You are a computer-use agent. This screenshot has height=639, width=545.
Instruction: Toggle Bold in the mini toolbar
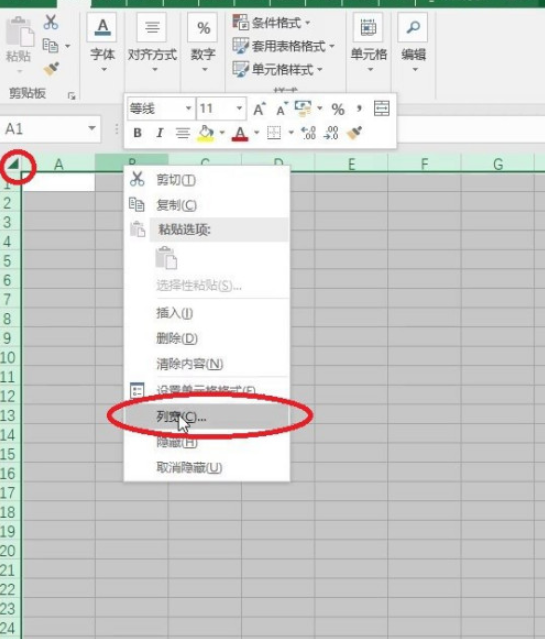pyautogui.click(x=137, y=133)
